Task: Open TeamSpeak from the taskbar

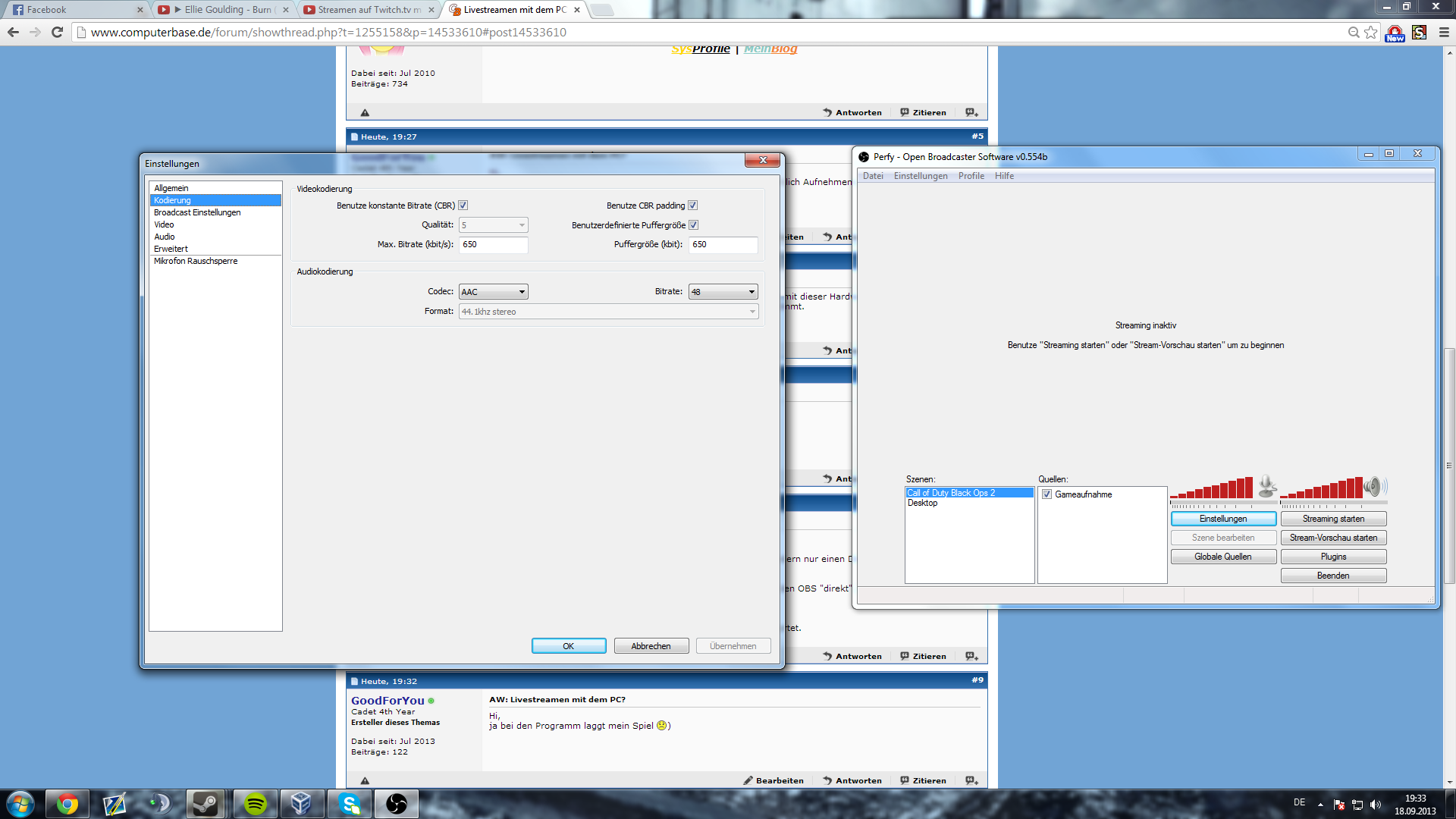Action: click(159, 804)
